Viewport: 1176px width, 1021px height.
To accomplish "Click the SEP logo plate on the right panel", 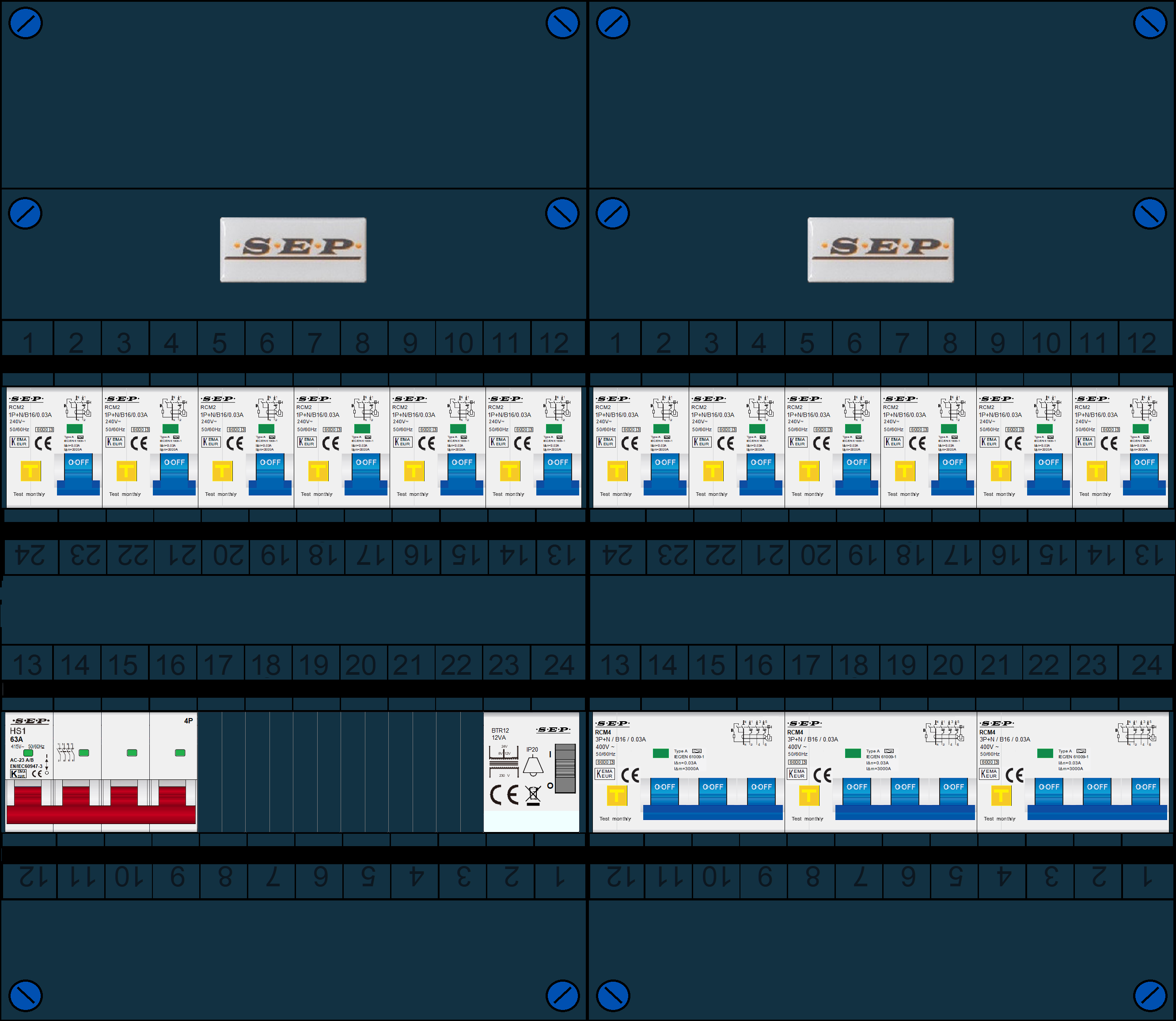I will tap(880, 250).
